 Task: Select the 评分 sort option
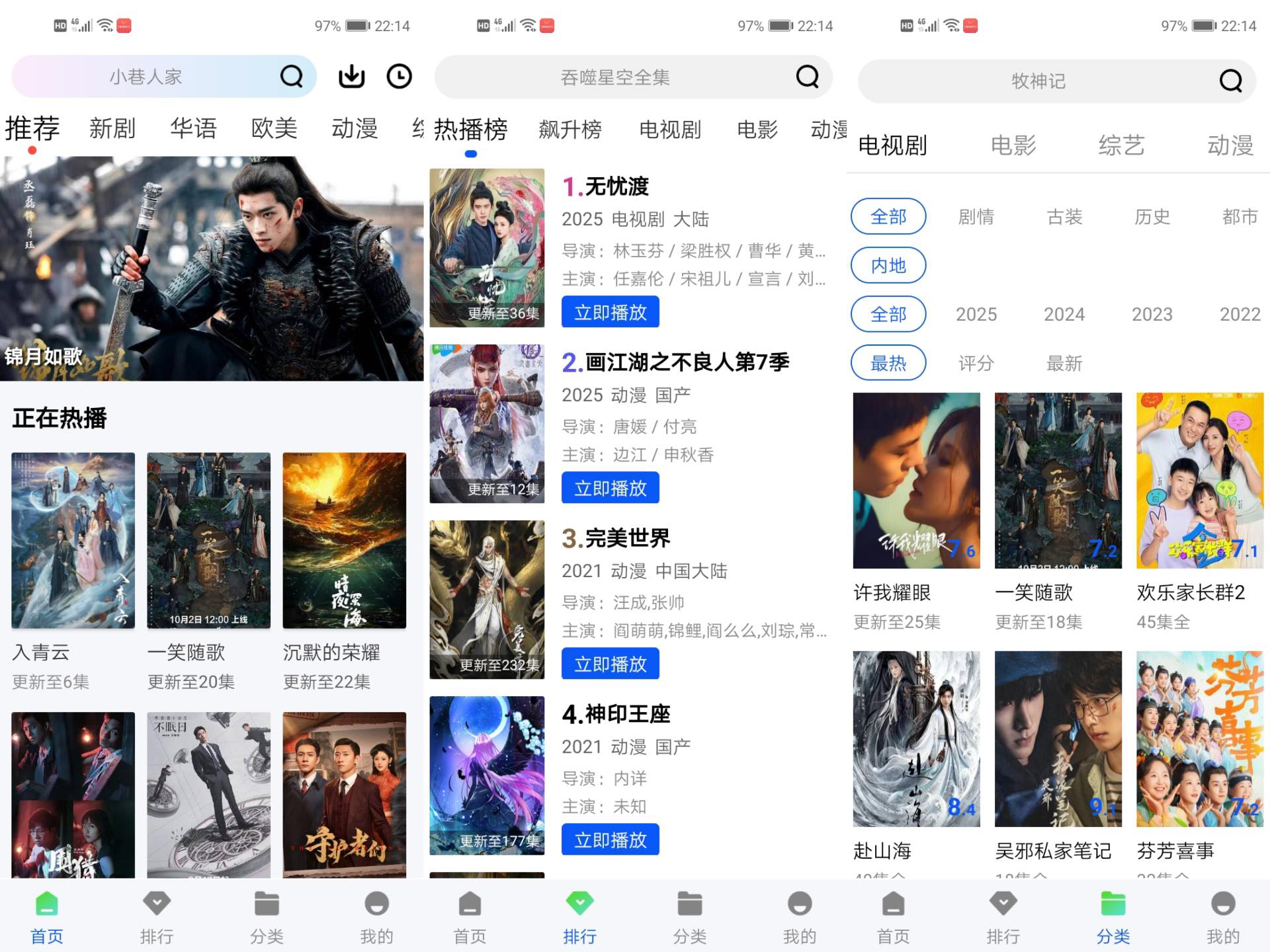click(976, 363)
